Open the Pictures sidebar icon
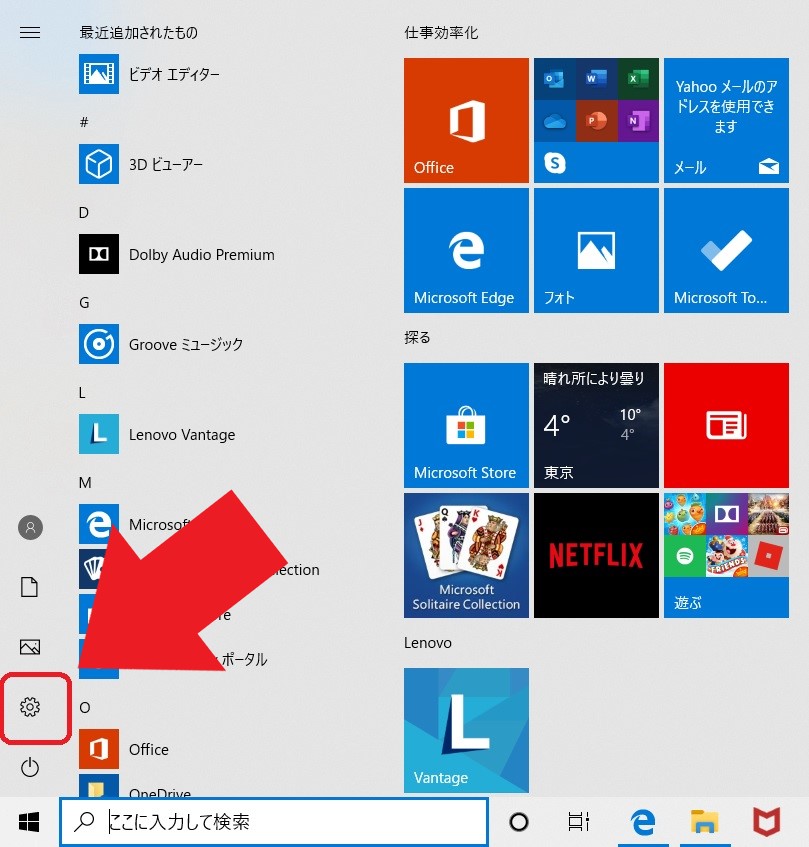Viewport: 809px width, 847px height. coord(30,647)
